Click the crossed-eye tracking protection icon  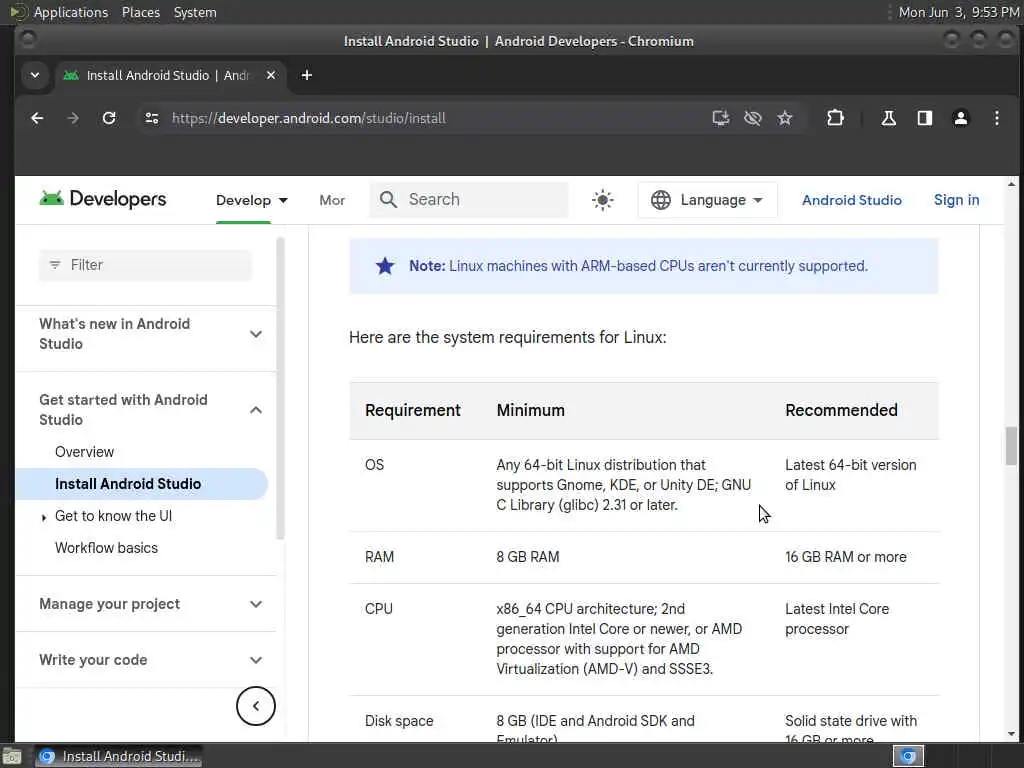point(753,118)
